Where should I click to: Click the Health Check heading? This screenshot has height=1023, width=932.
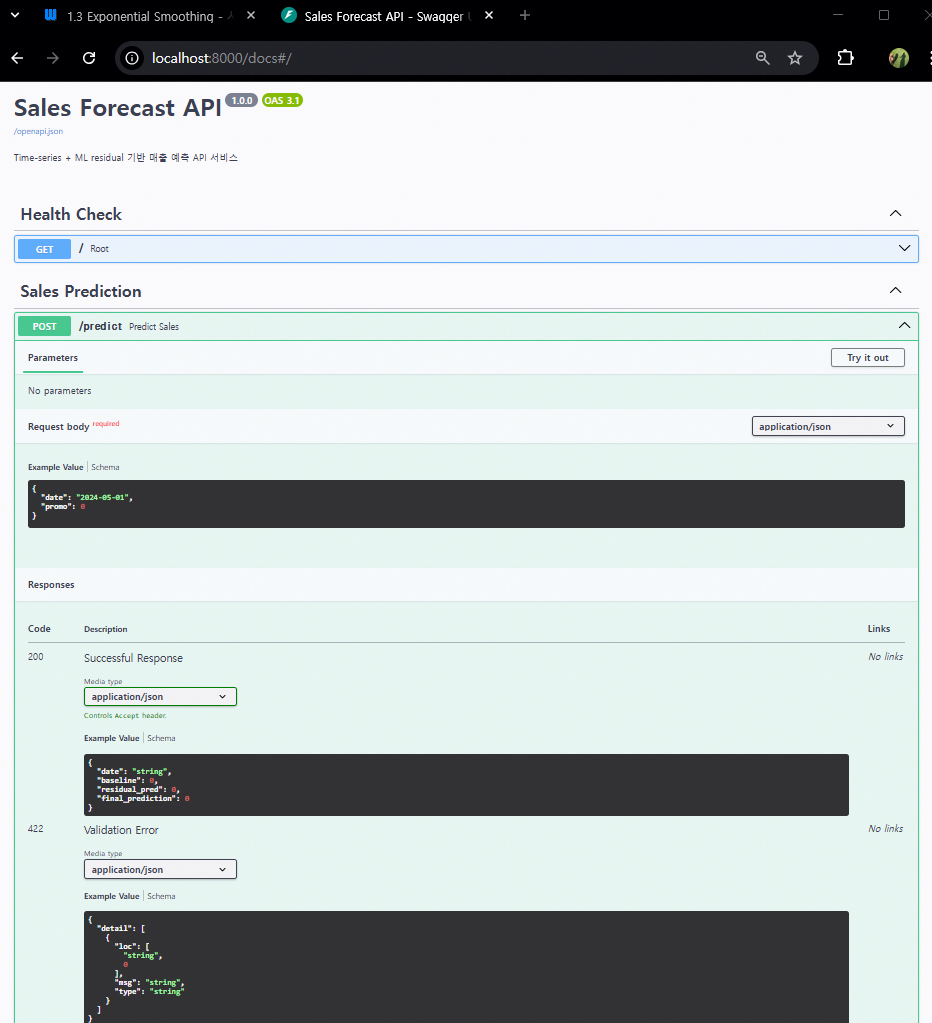[71, 214]
